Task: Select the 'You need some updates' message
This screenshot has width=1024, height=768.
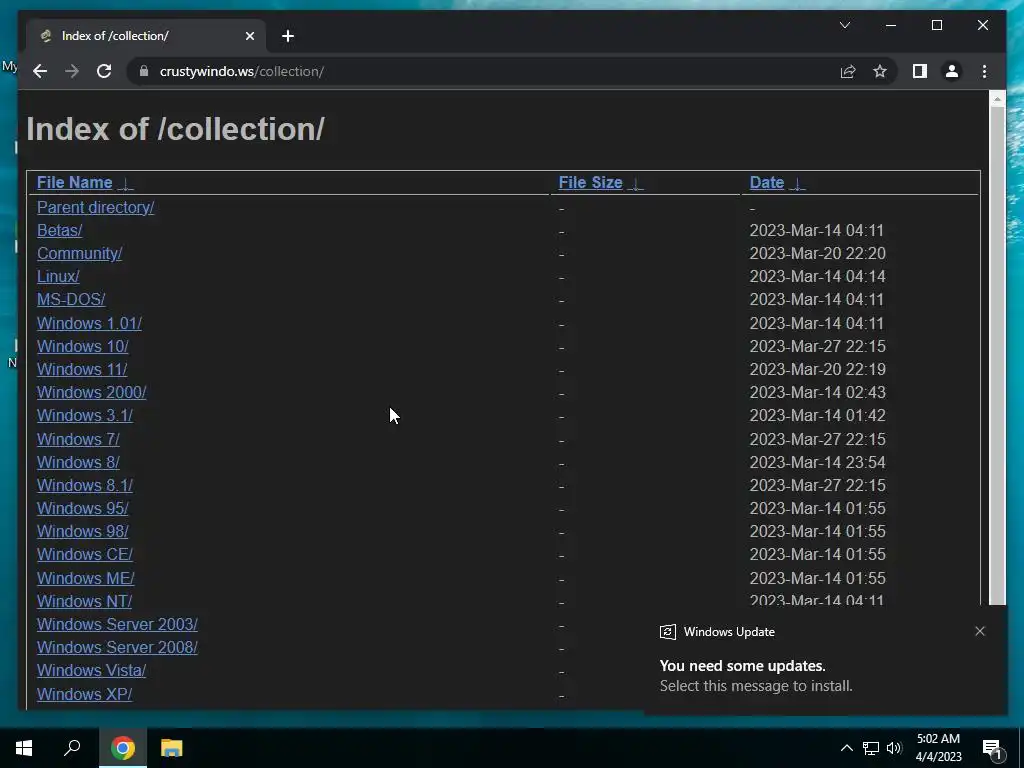Action: (x=743, y=666)
